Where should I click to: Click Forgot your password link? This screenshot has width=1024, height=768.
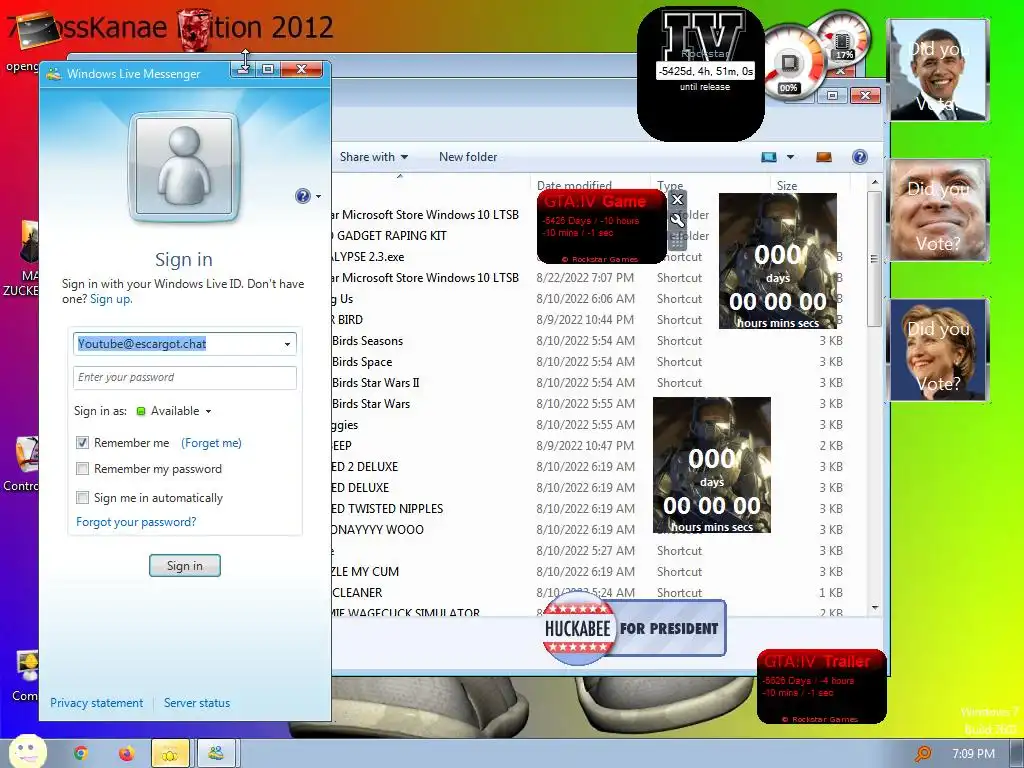click(x=136, y=522)
